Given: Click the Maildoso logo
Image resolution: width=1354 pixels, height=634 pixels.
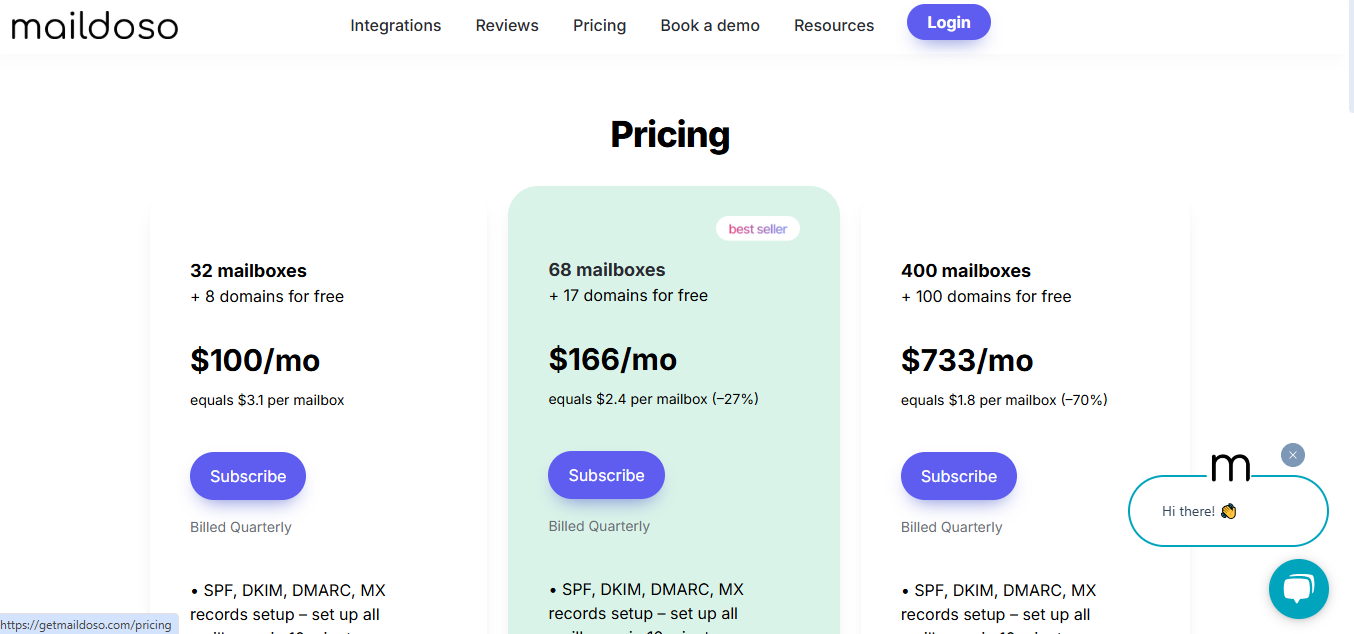Looking at the screenshot, I should [94, 26].
